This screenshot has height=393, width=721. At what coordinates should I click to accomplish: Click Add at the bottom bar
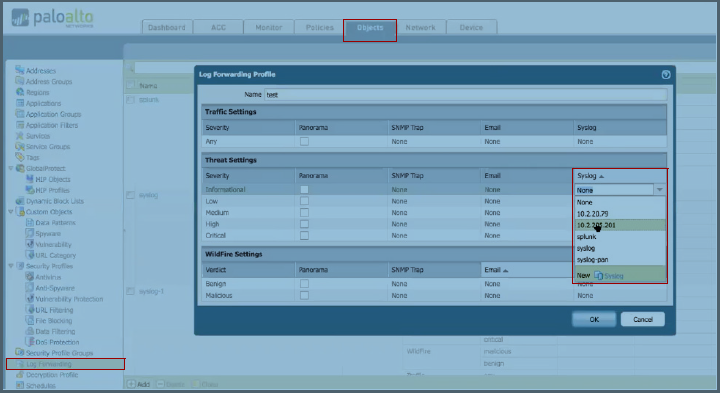coord(138,384)
